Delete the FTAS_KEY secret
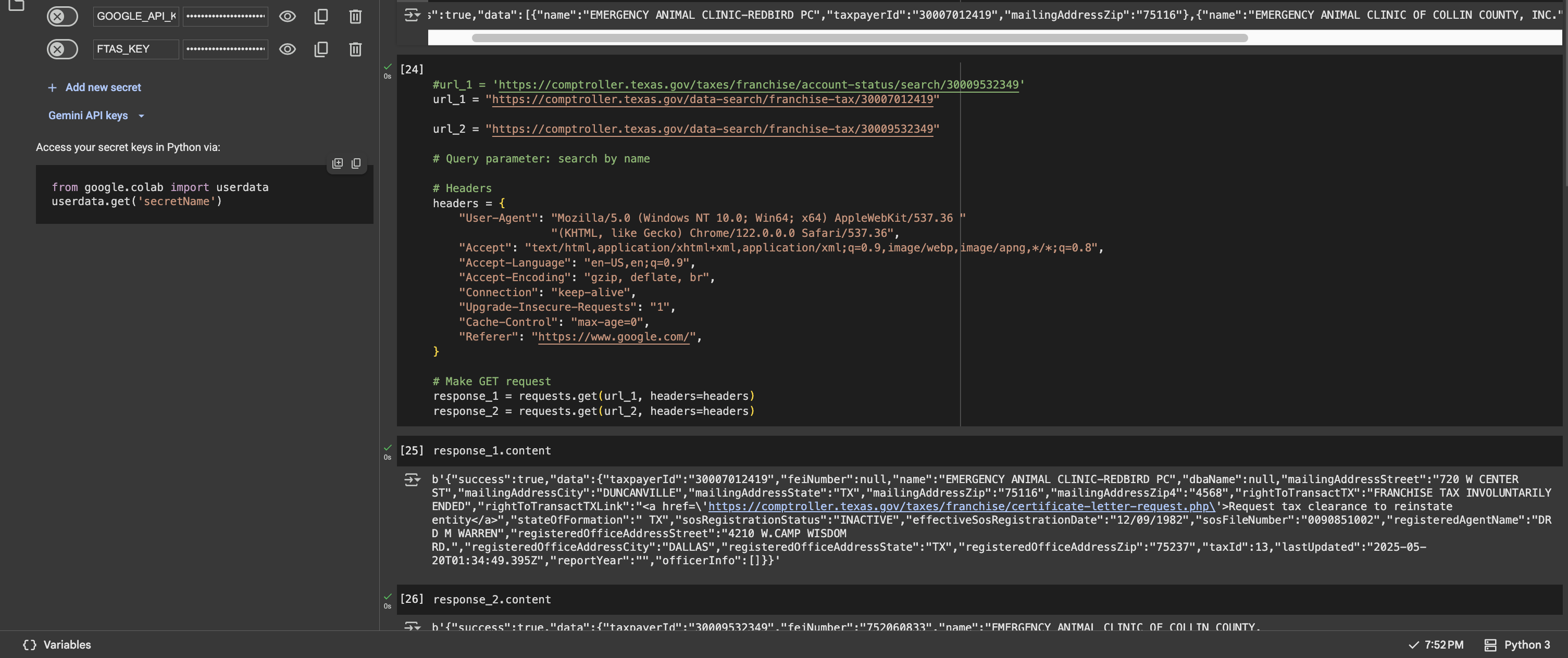Viewport: 1568px width, 658px height. pos(355,49)
